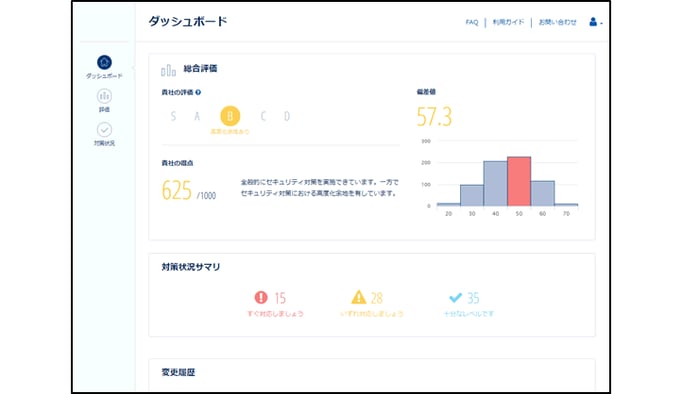The image size is (682, 394).
Task: Open the 利用ガイド link
Action: [x=508, y=22]
